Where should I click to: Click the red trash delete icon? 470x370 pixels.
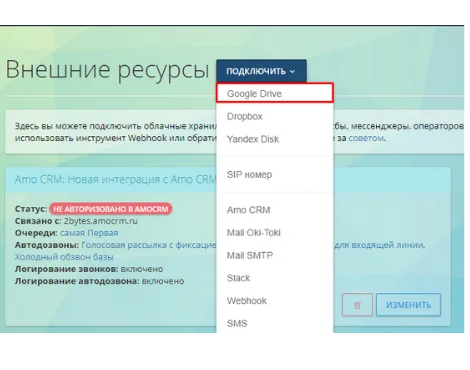pyautogui.click(x=357, y=305)
